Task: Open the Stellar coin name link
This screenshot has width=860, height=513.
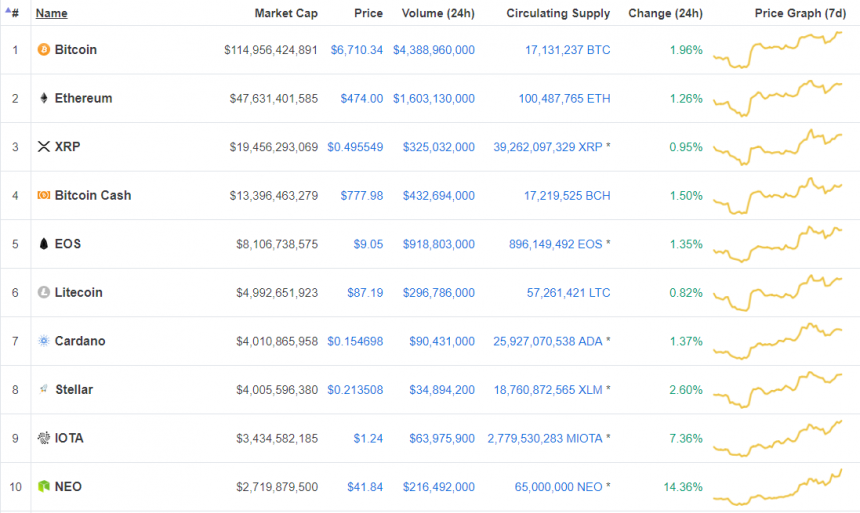Action: pos(74,390)
